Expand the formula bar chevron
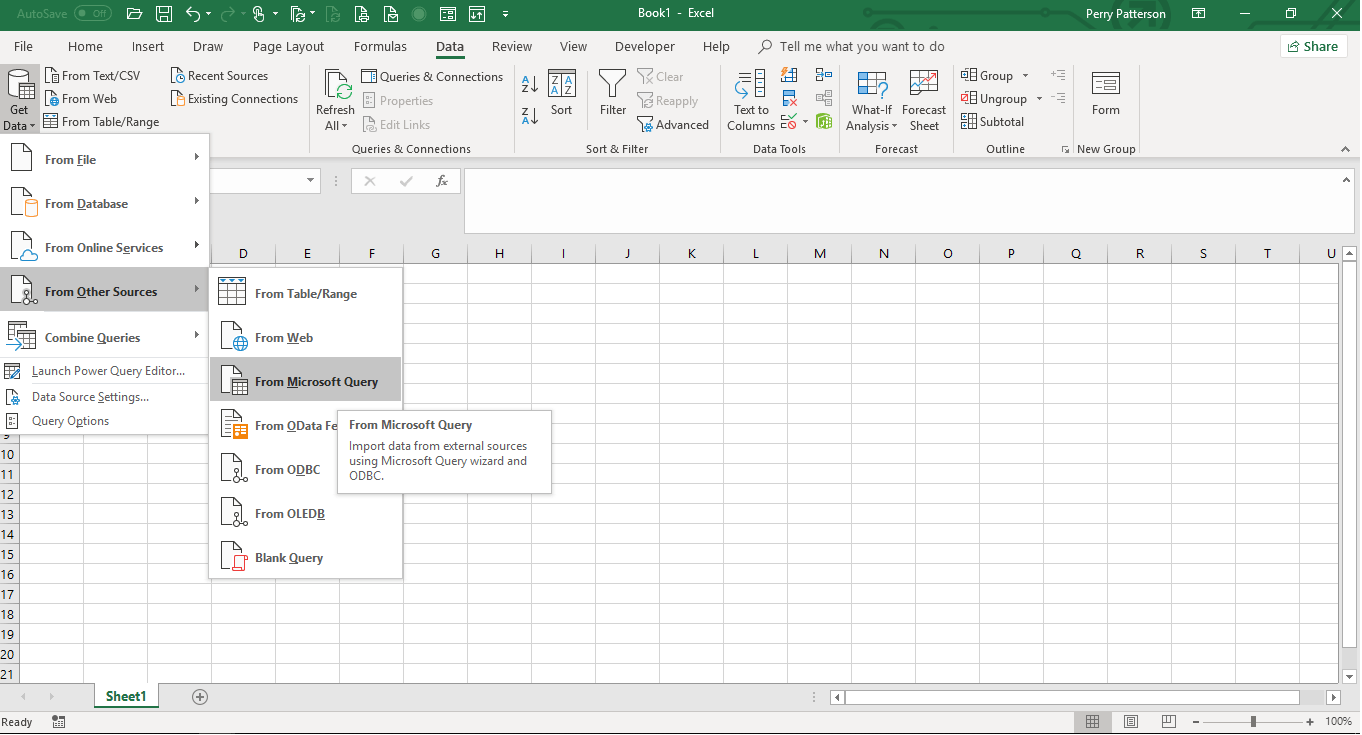 [1346, 180]
